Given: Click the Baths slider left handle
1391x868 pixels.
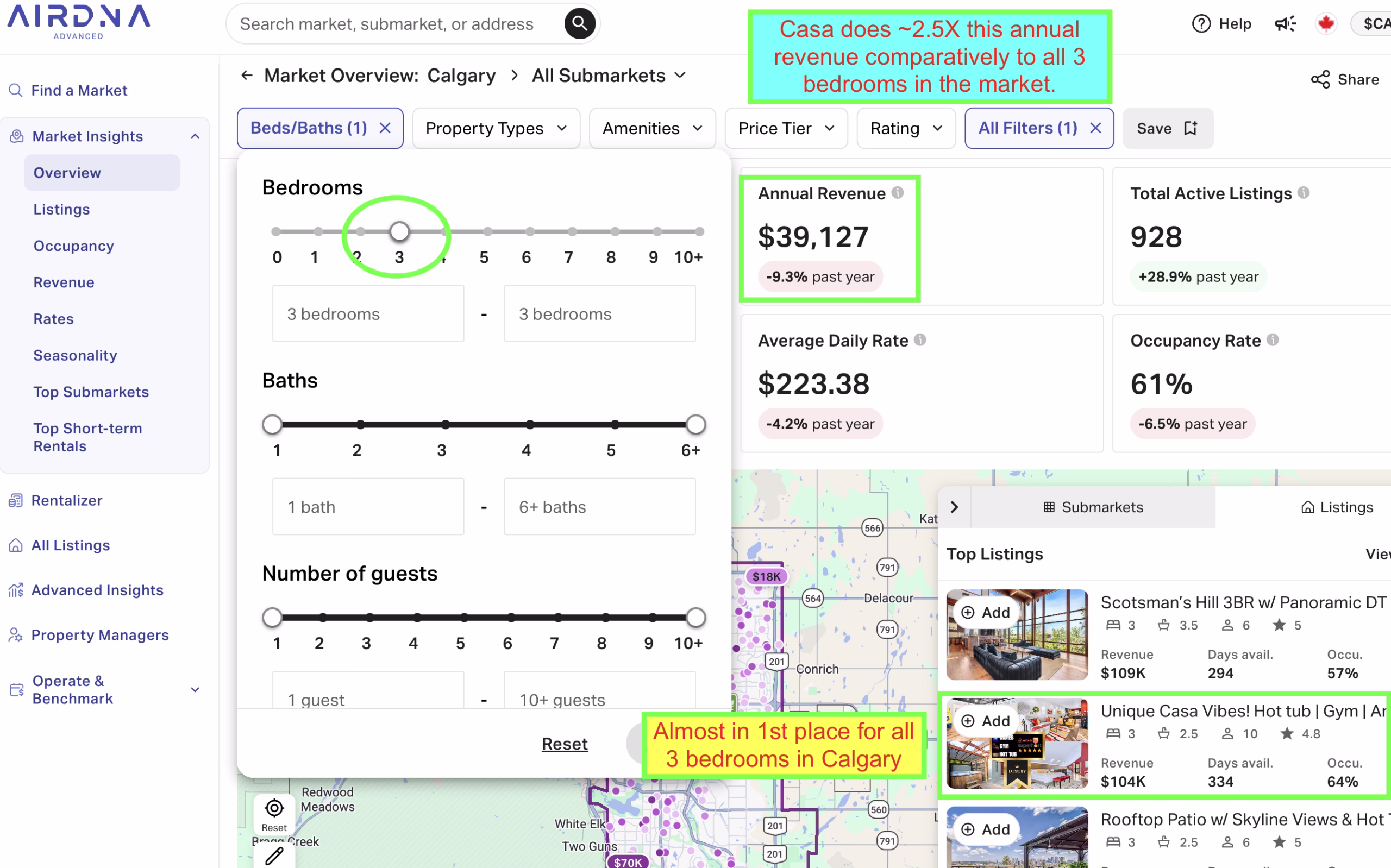Looking at the screenshot, I should pos(272,425).
